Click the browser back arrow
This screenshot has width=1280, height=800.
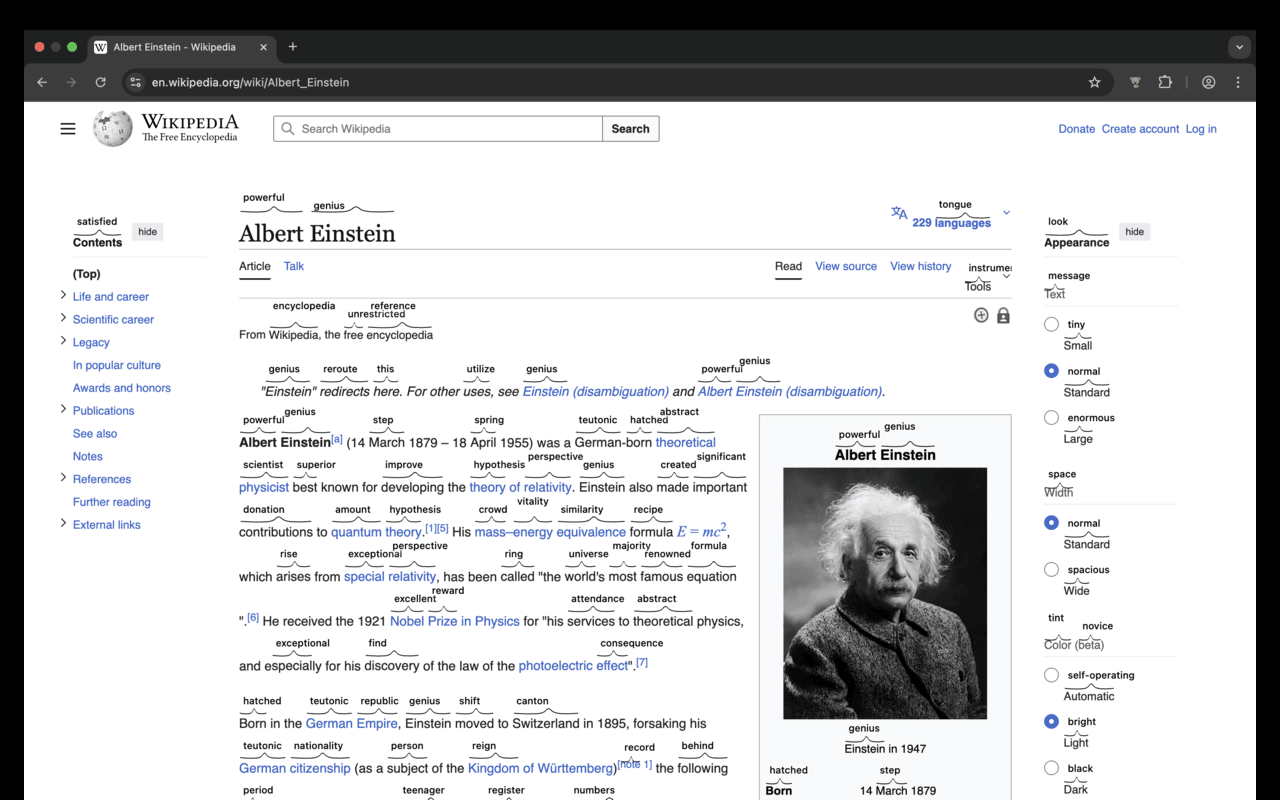pos(42,82)
